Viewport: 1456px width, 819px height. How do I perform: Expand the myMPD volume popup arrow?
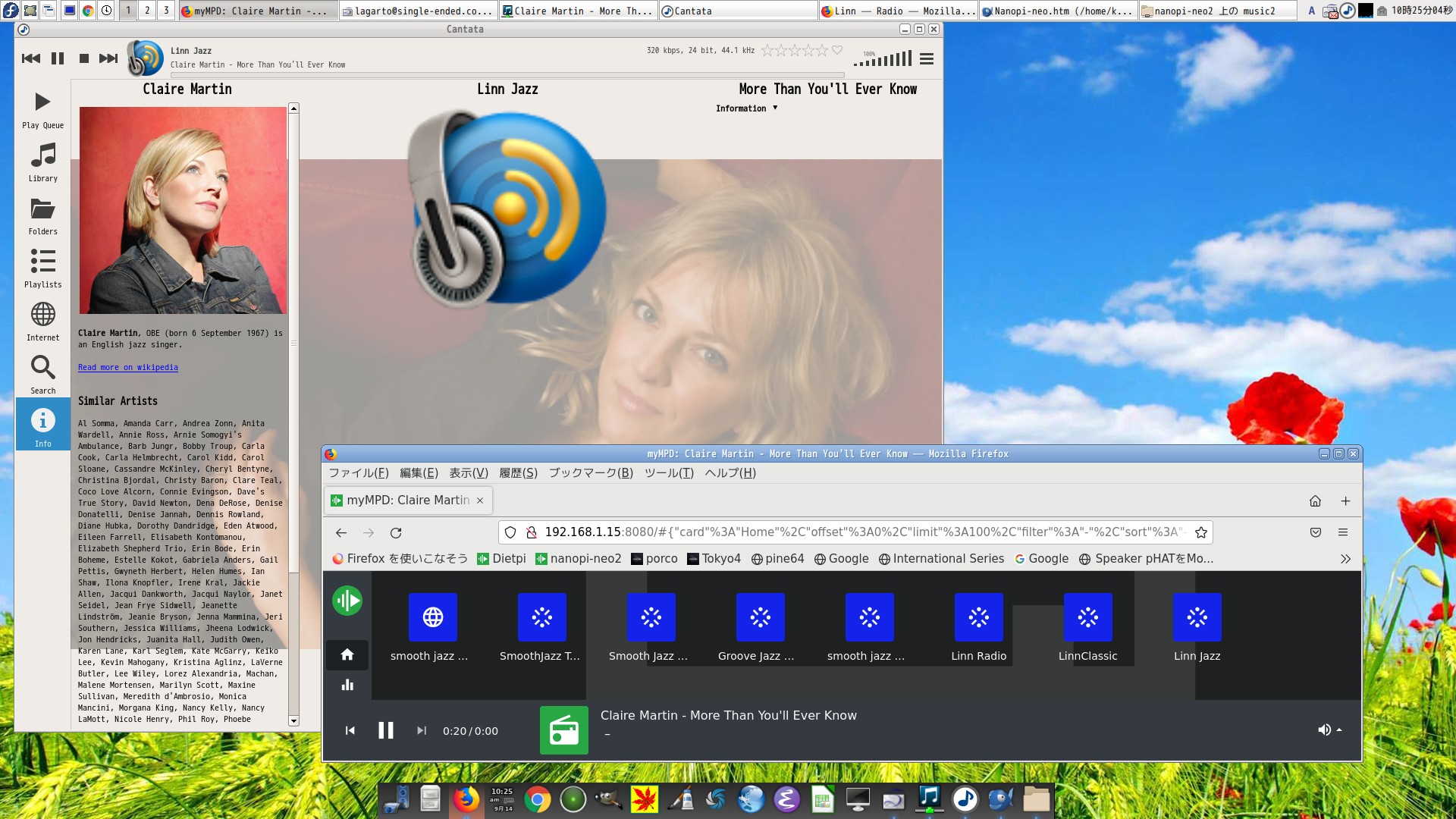[x=1339, y=730]
